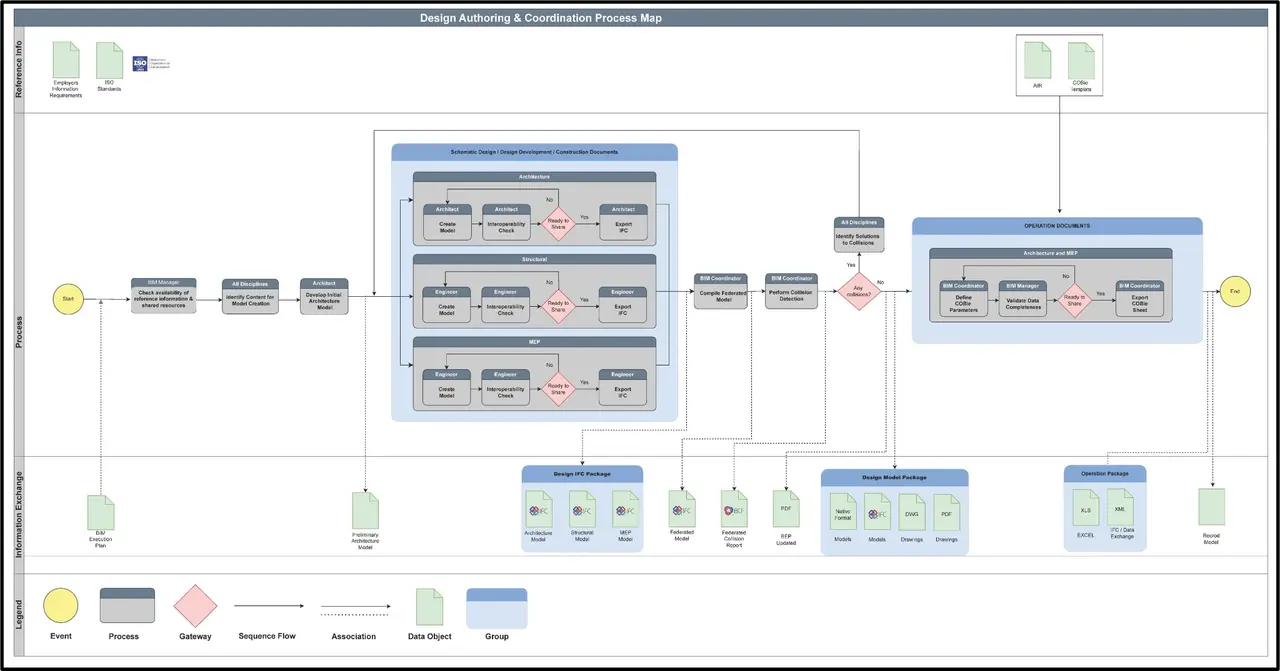Click the XML IFC / Data Exchange icon

[x=1120, y=507]
